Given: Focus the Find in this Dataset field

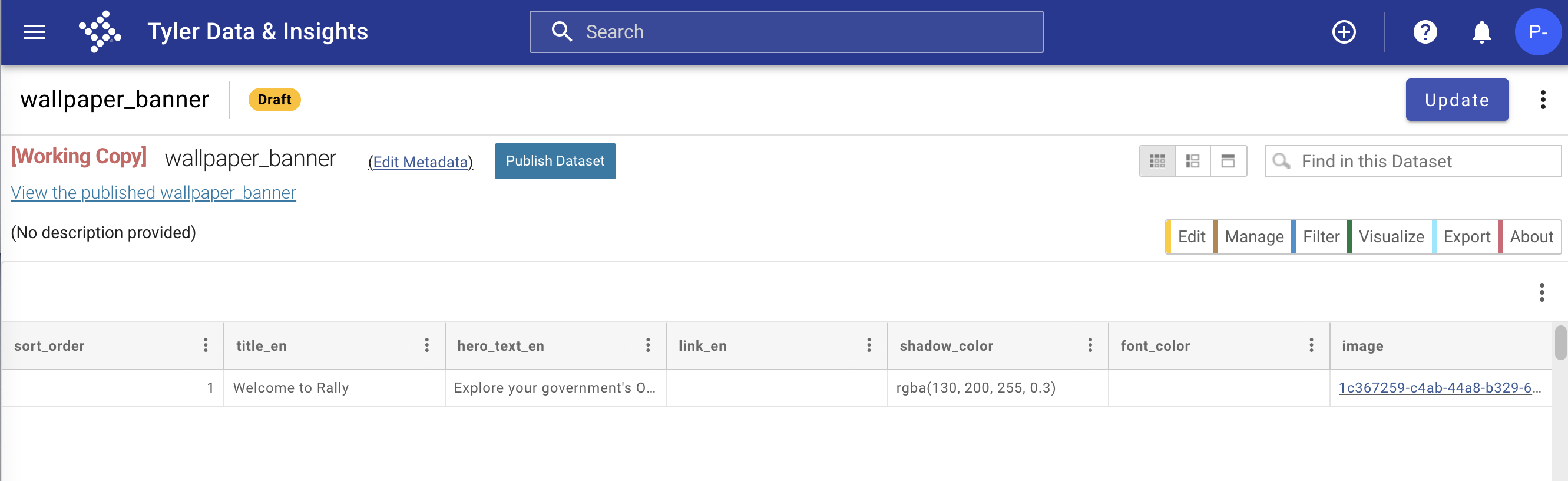Looking at the screenshot, I should tap(1412, 161).
